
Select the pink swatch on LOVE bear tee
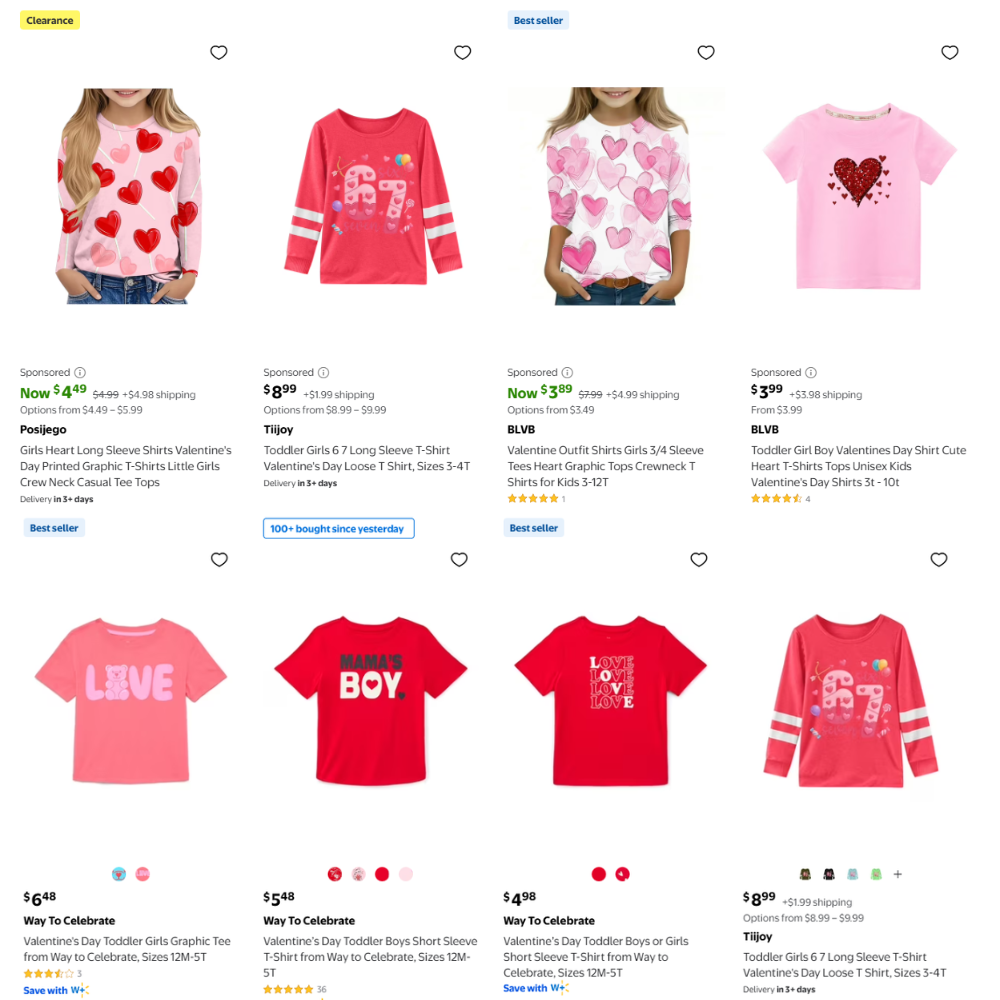tap(142, 874)
